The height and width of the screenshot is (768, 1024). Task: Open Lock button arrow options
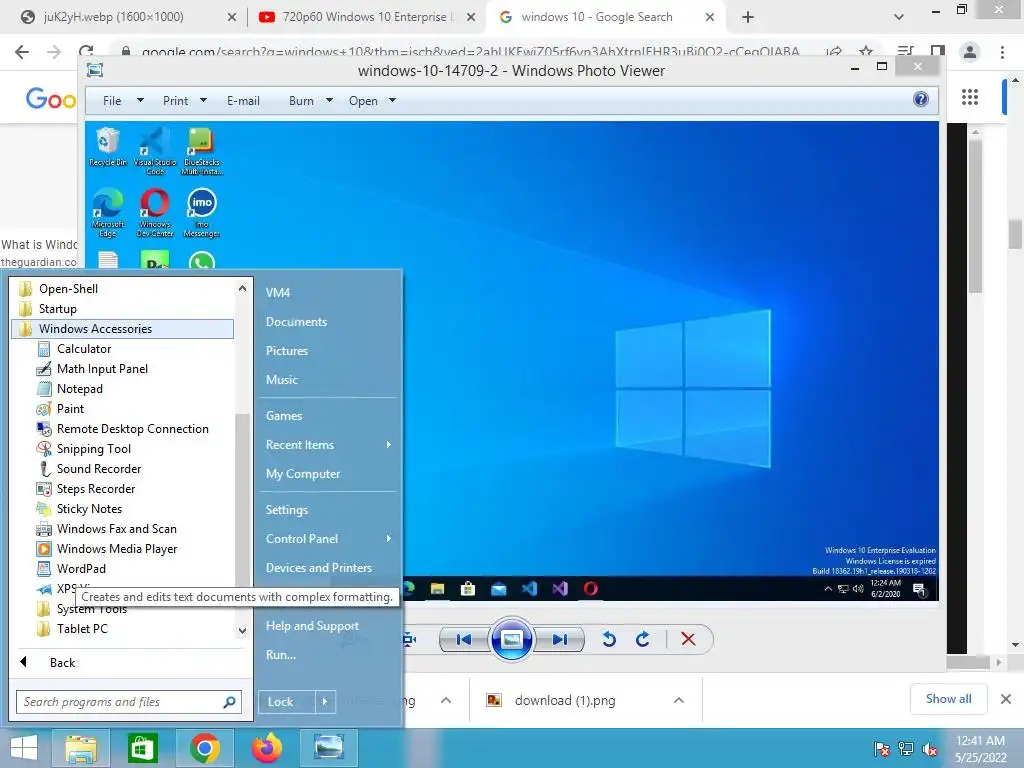(325, 702)
